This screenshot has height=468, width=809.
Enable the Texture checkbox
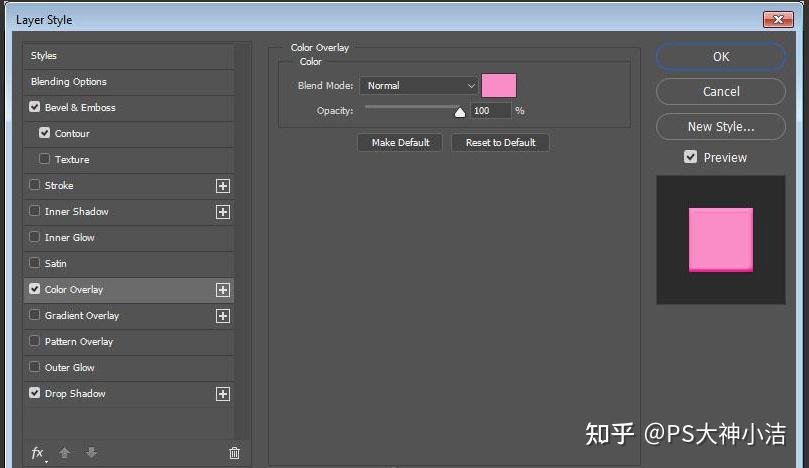click(44, 158)
